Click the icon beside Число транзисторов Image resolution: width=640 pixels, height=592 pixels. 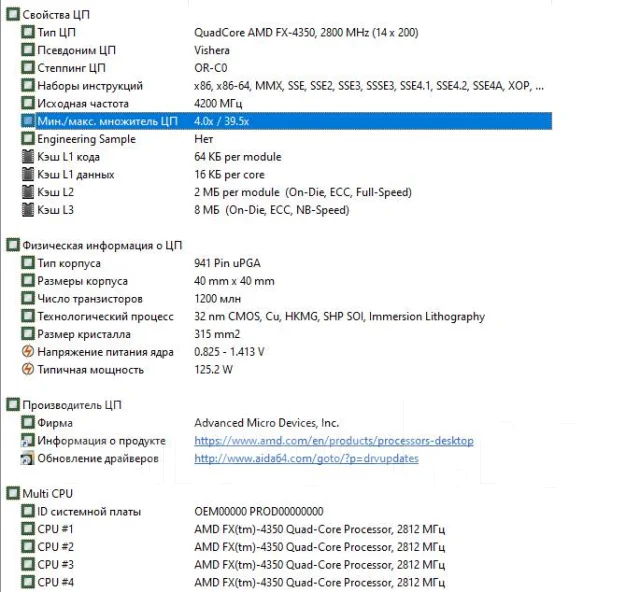pyautogui.click(x=28, y=298)
